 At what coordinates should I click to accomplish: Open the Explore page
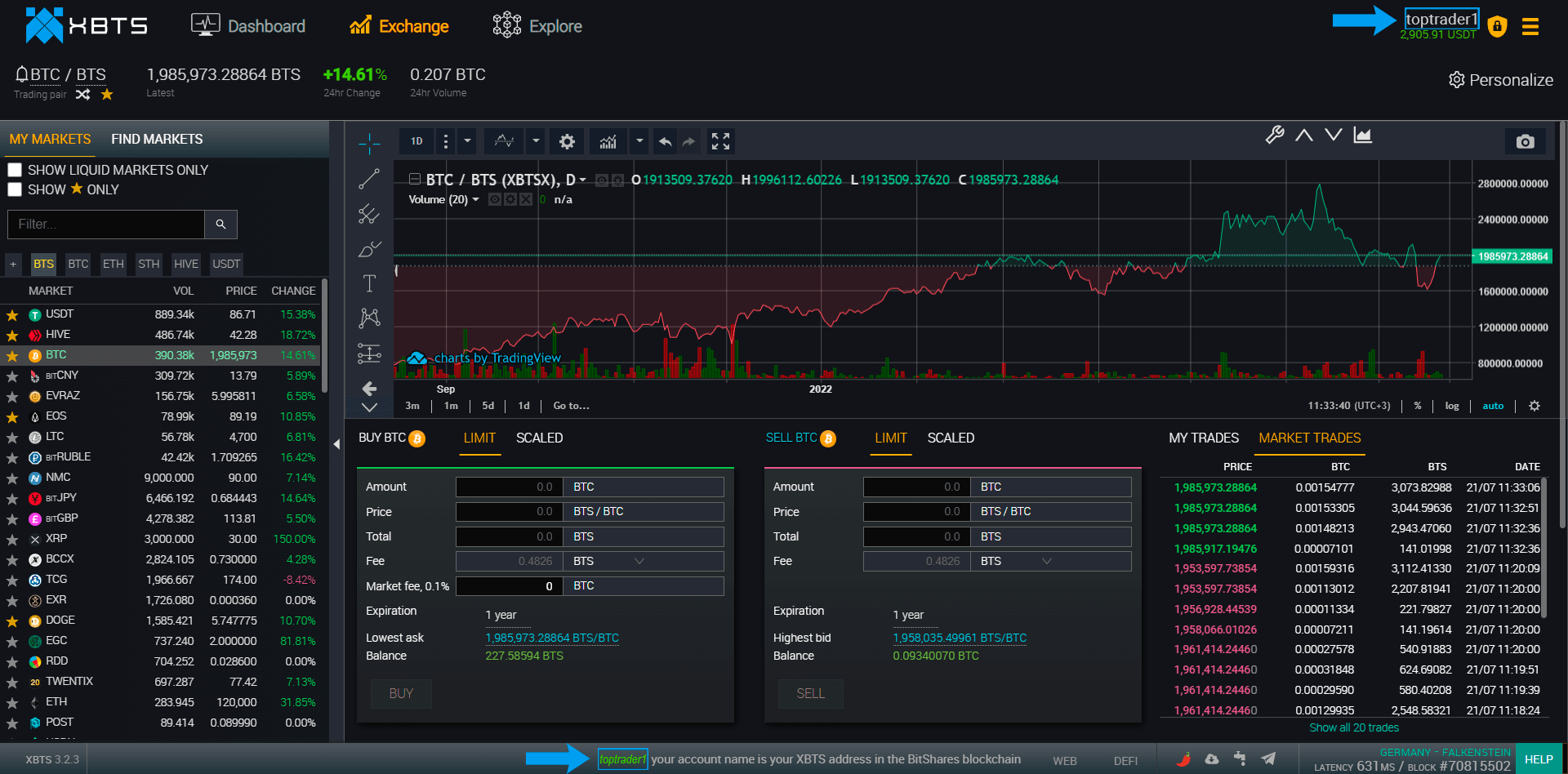point(537,26)
